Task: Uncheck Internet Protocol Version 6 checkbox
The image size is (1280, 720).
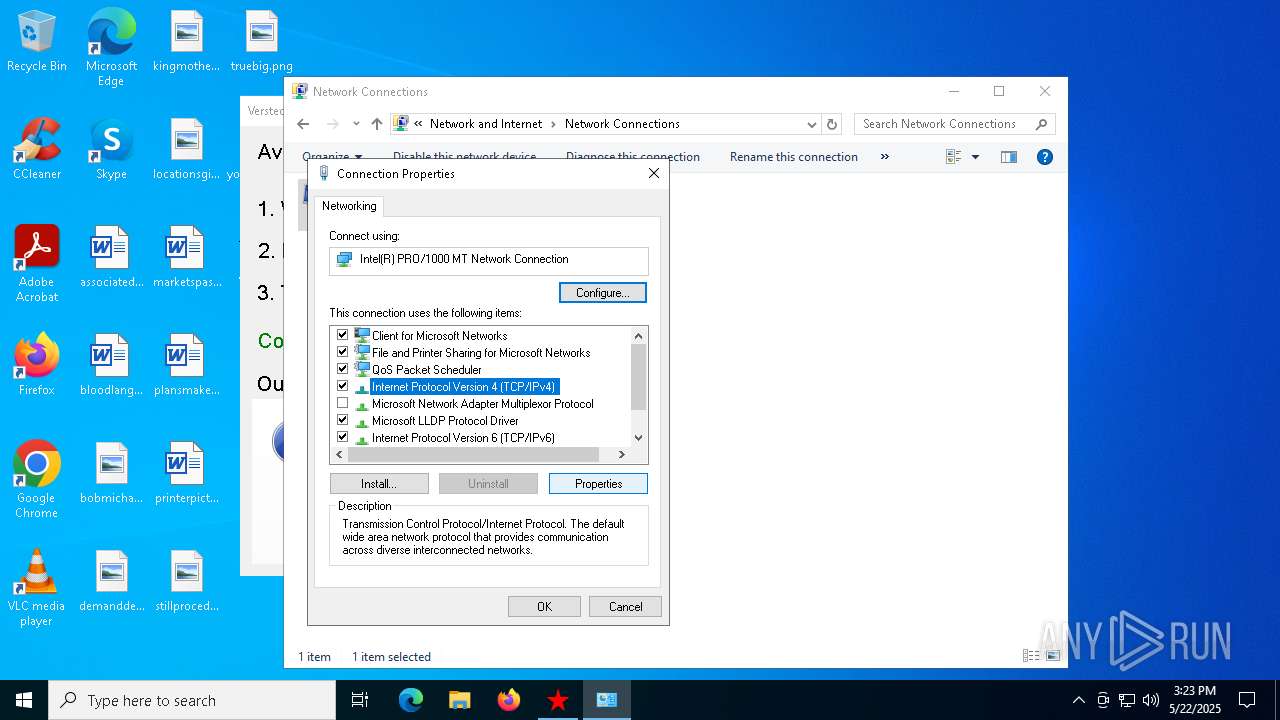Action: (343, 437)
